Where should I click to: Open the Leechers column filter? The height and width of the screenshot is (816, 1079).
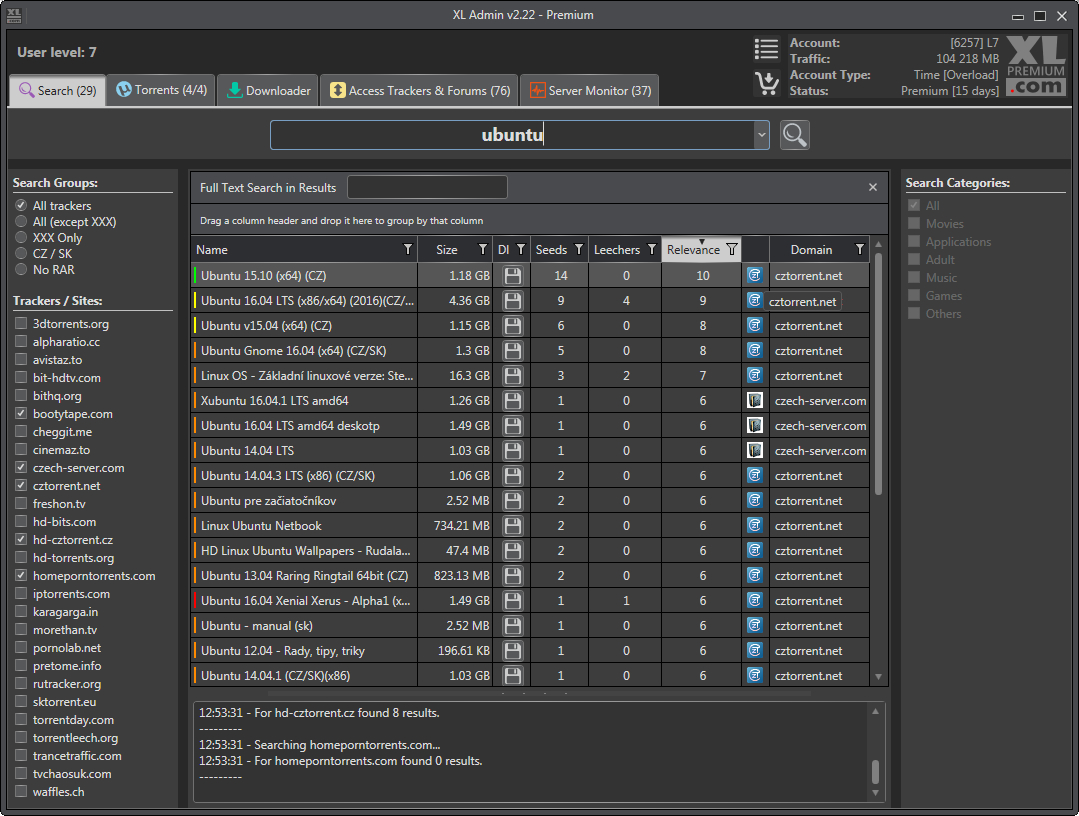[x=652, y=249]
